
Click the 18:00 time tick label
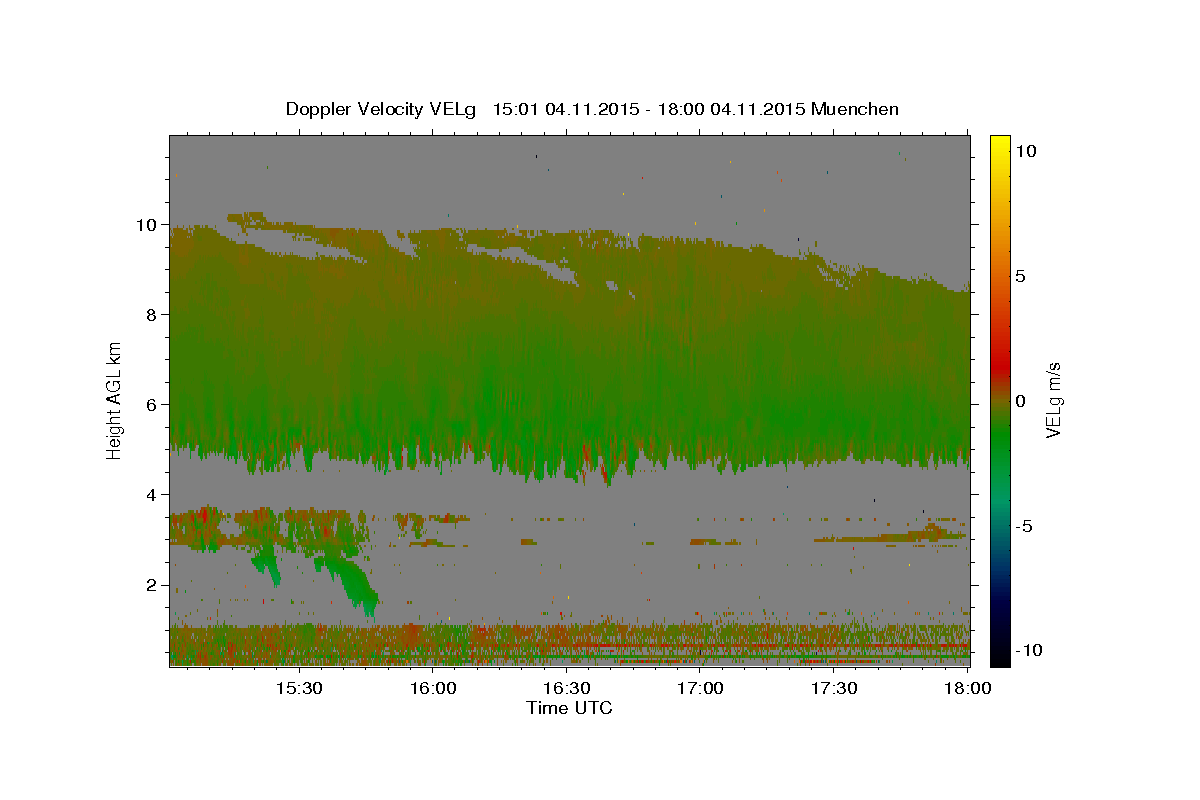[967, 688]
